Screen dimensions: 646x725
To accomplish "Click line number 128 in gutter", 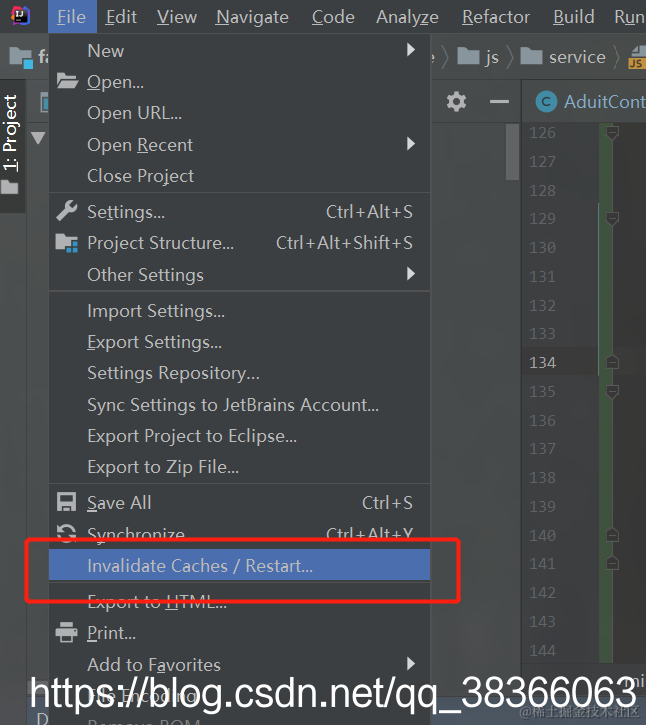I will (542, 190).
